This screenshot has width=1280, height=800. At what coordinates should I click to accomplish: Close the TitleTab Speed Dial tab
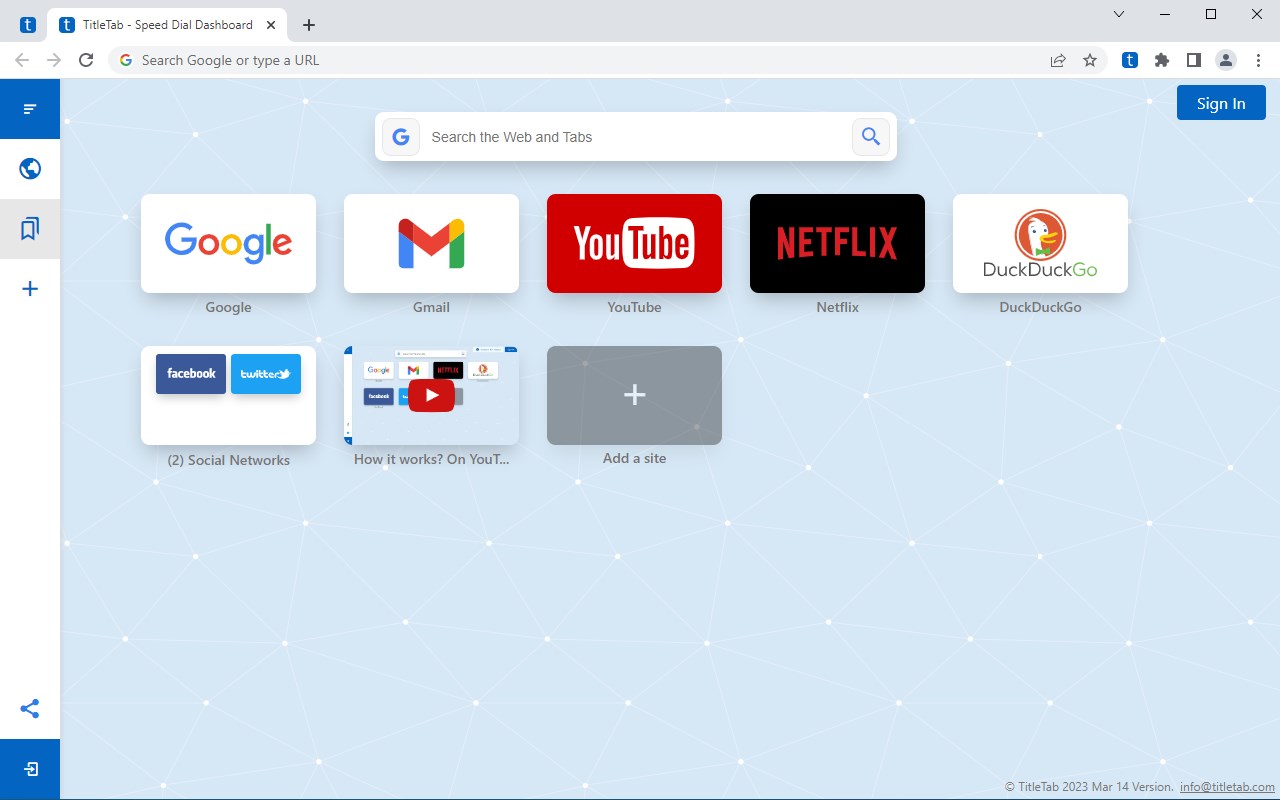(x=271, y=25)
